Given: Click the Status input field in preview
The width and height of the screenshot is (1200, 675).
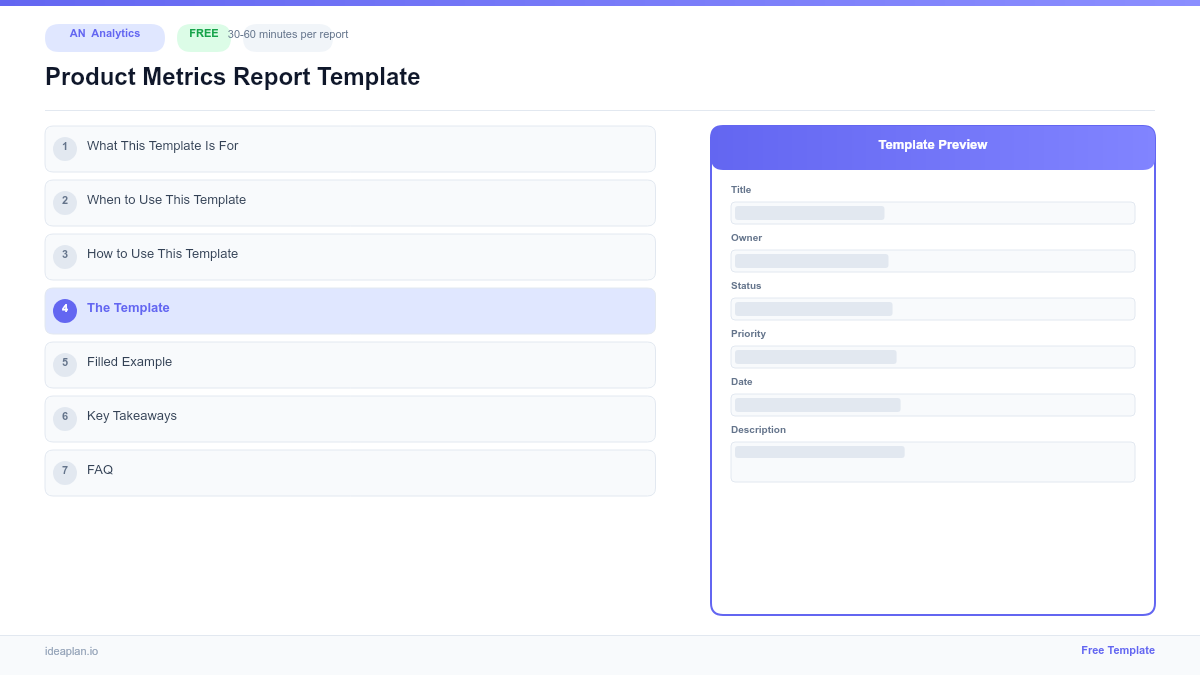Looking at the screenshot, I should 933,309.
